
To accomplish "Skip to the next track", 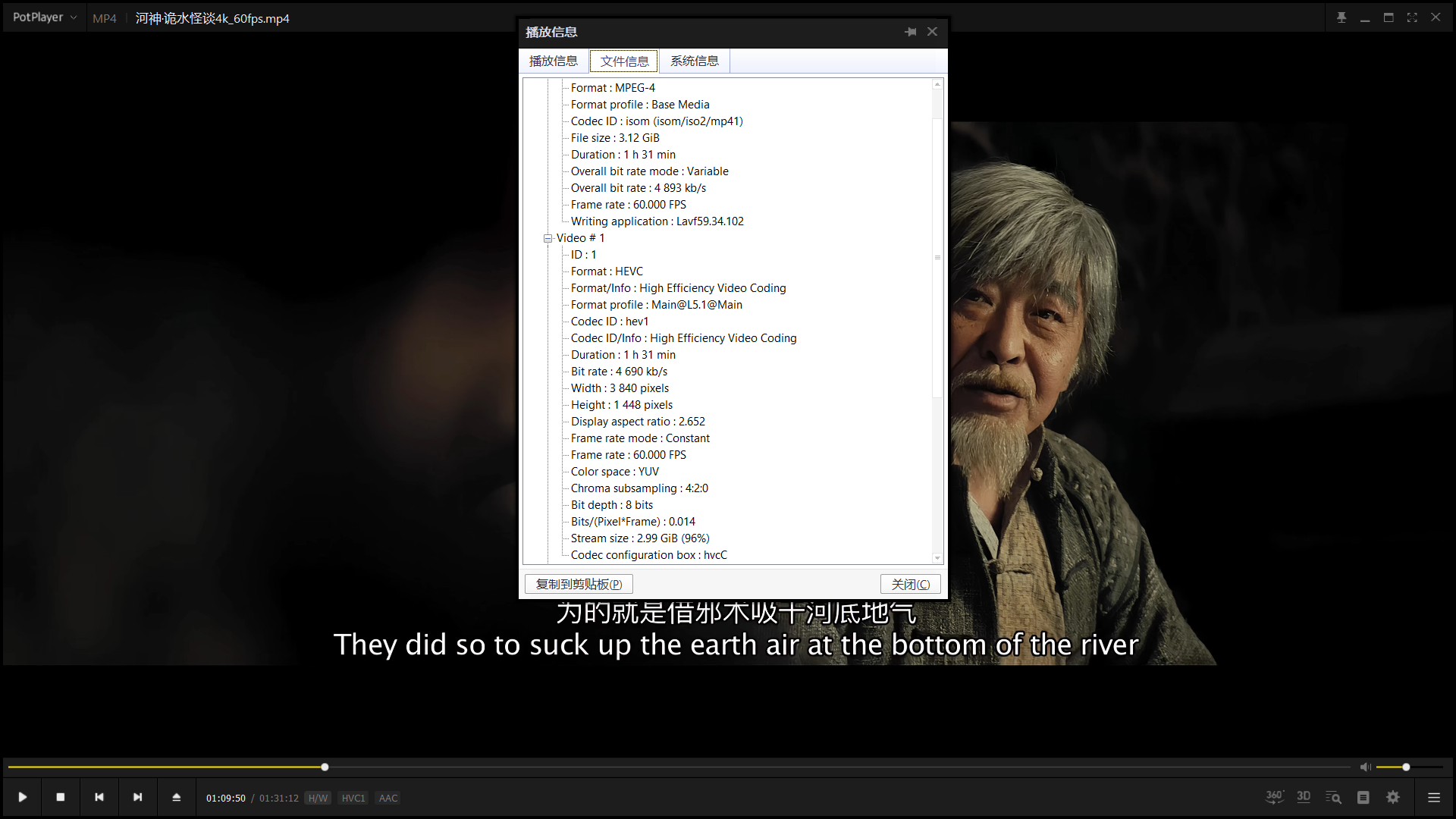I will 137,797.
